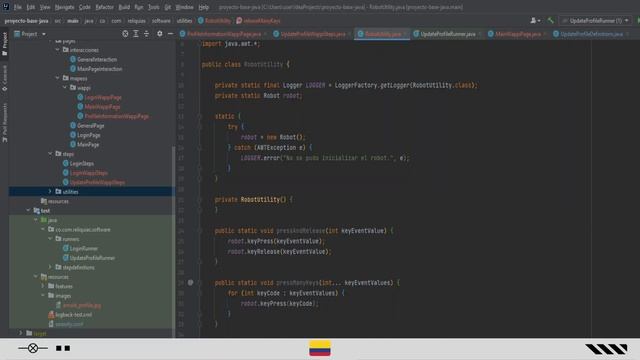Expand the stepdefinitions folder

(50, 267)
